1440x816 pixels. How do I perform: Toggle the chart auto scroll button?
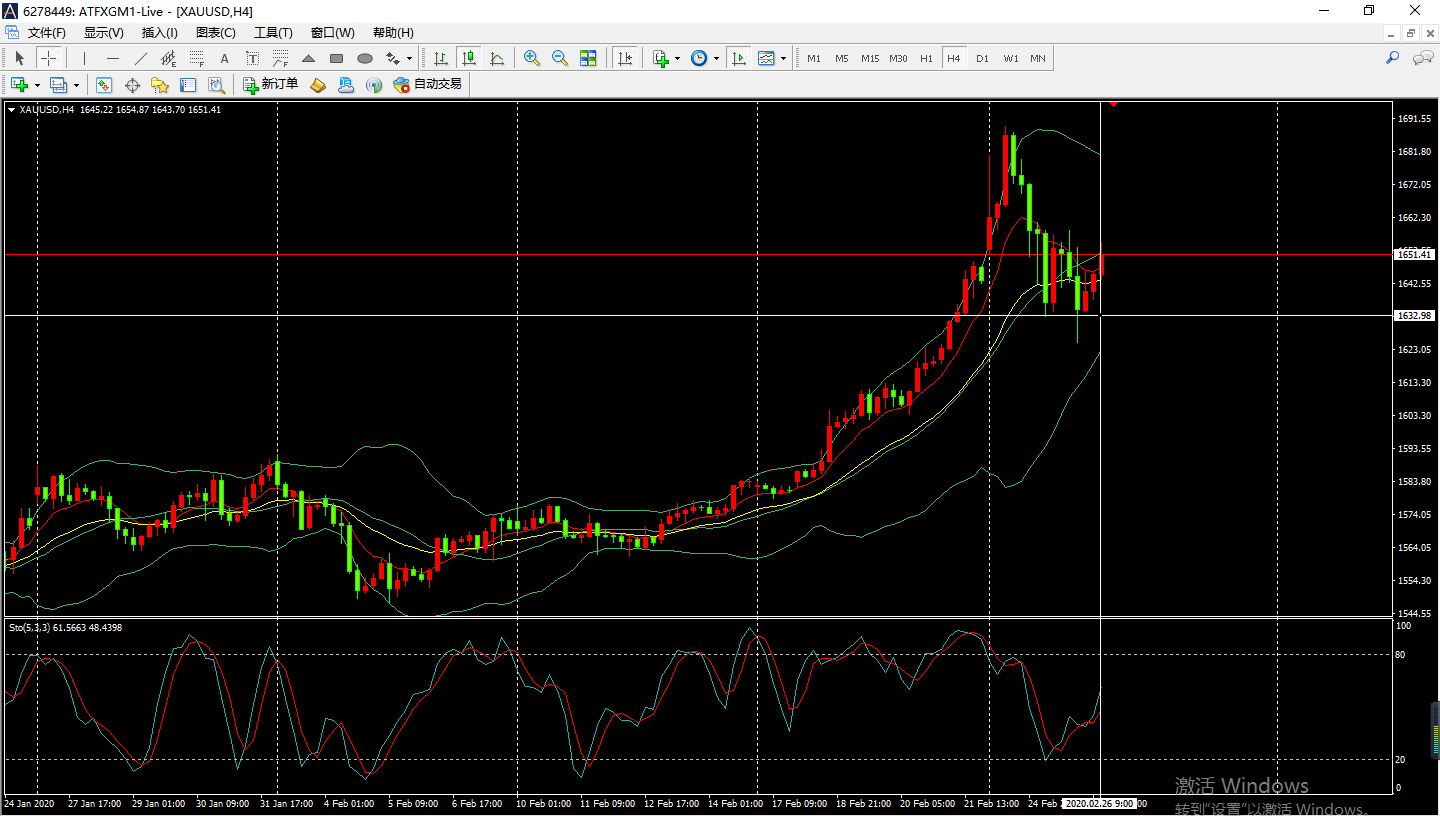[625, 58]
